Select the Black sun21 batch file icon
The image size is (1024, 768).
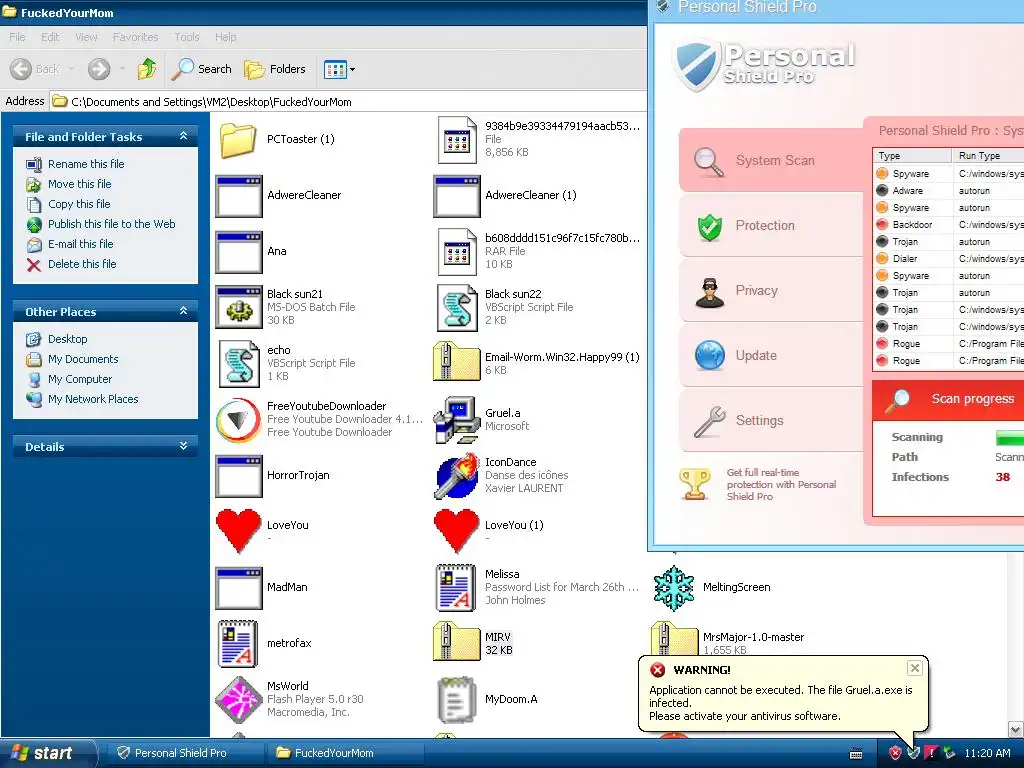coord(239,307)
